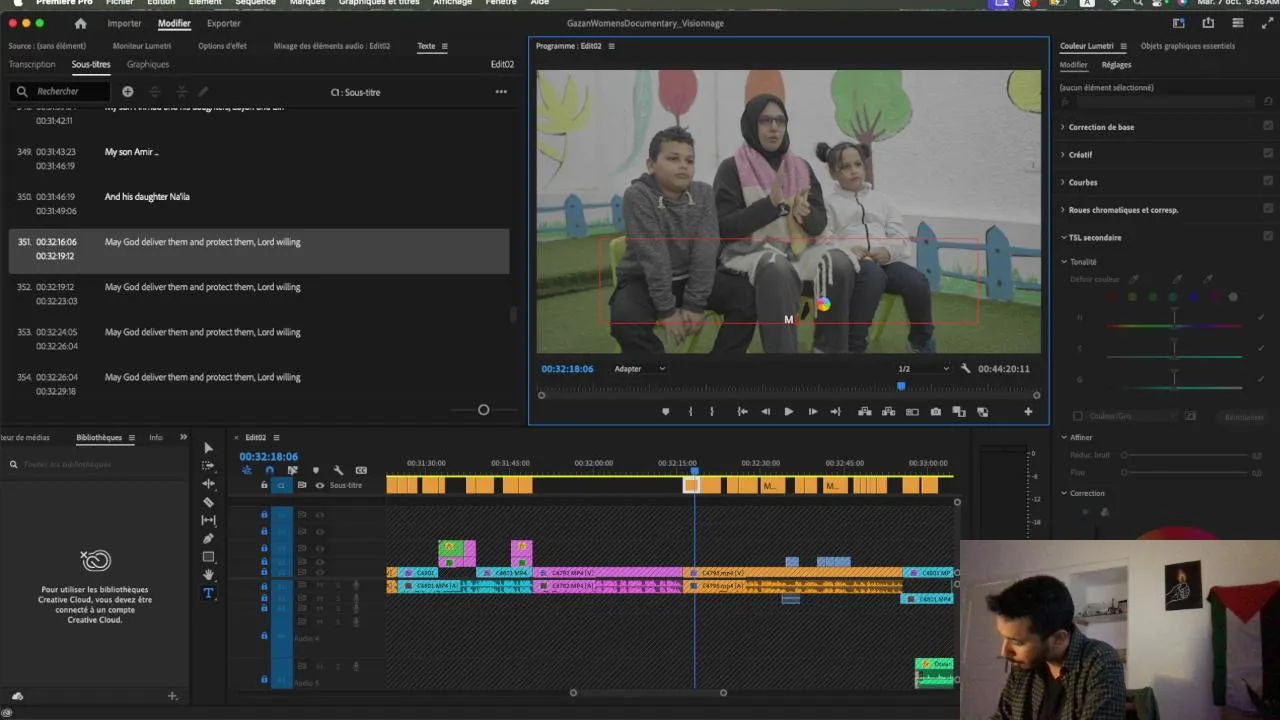
Task: Open the 1/2 playback resolution dropdown
Action: [923, 369]
